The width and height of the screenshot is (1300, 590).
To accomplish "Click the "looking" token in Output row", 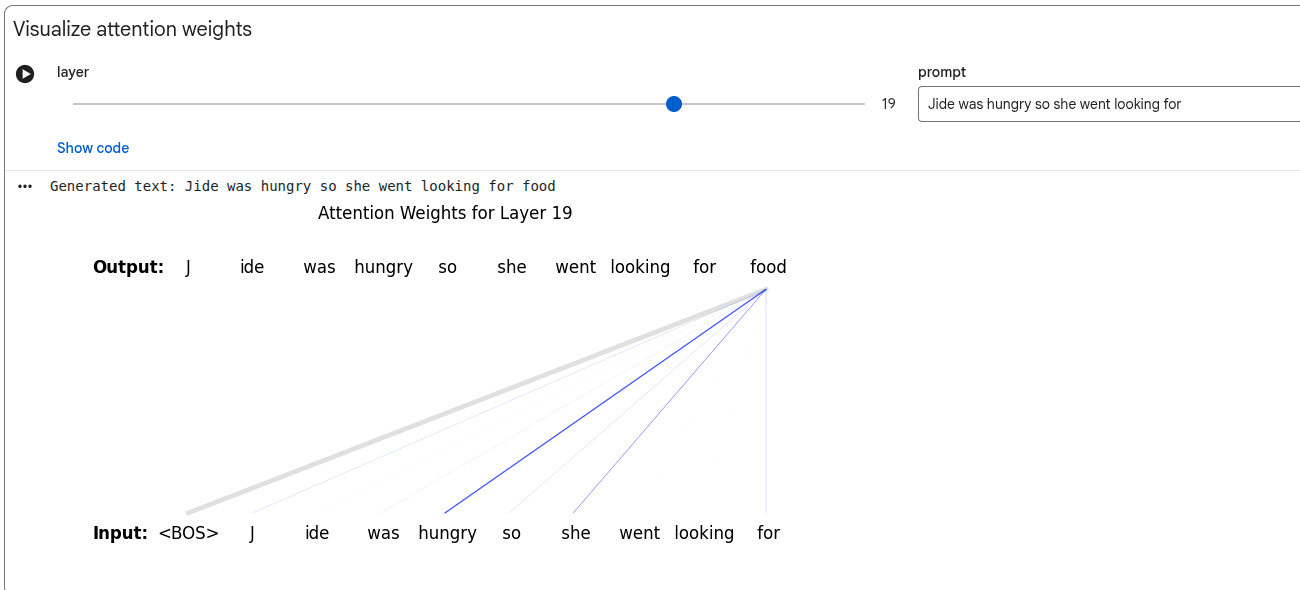I will [640, 267].
